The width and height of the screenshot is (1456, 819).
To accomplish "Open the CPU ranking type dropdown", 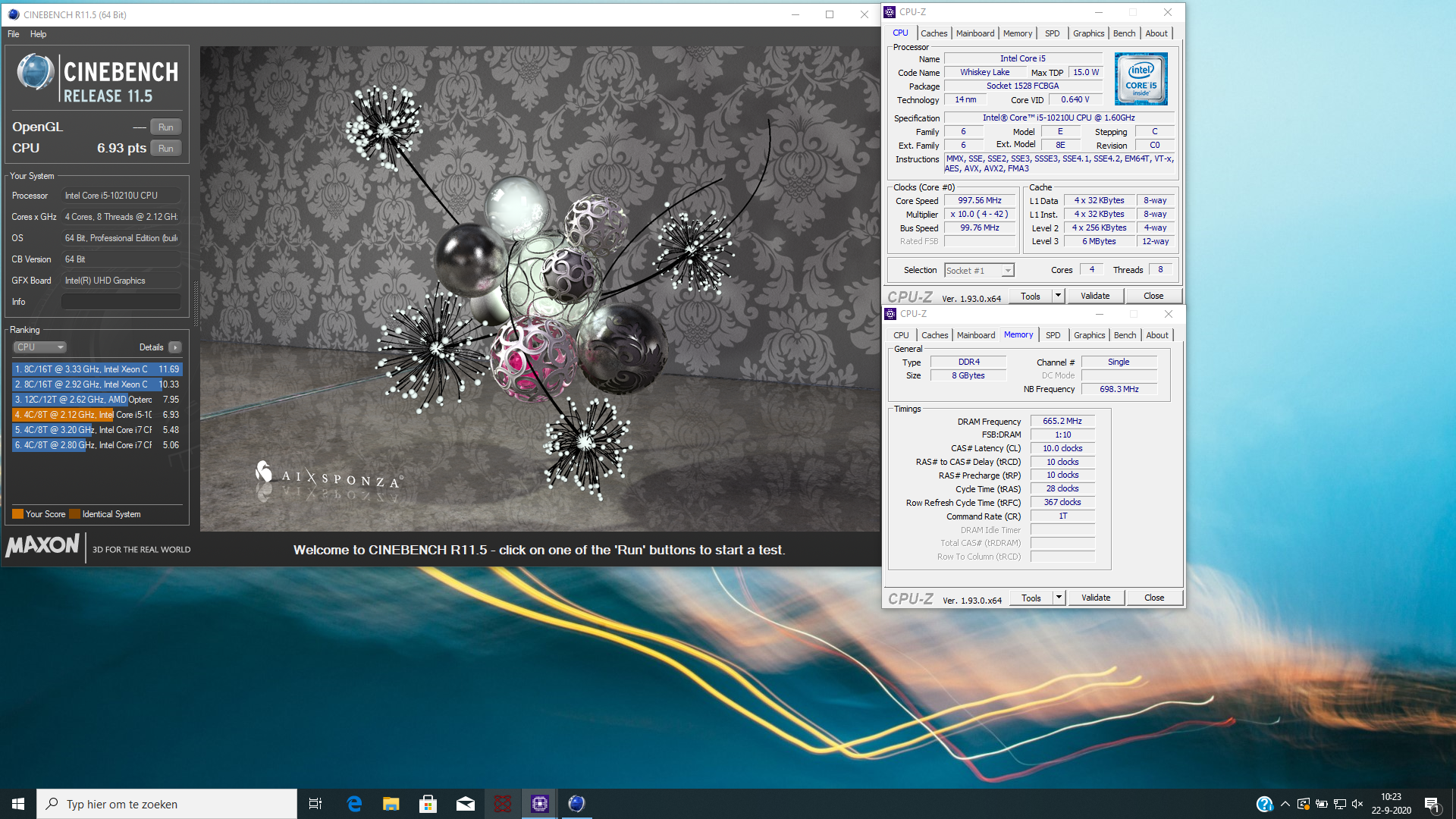I will pyautogui.click(x=39, y=347).
